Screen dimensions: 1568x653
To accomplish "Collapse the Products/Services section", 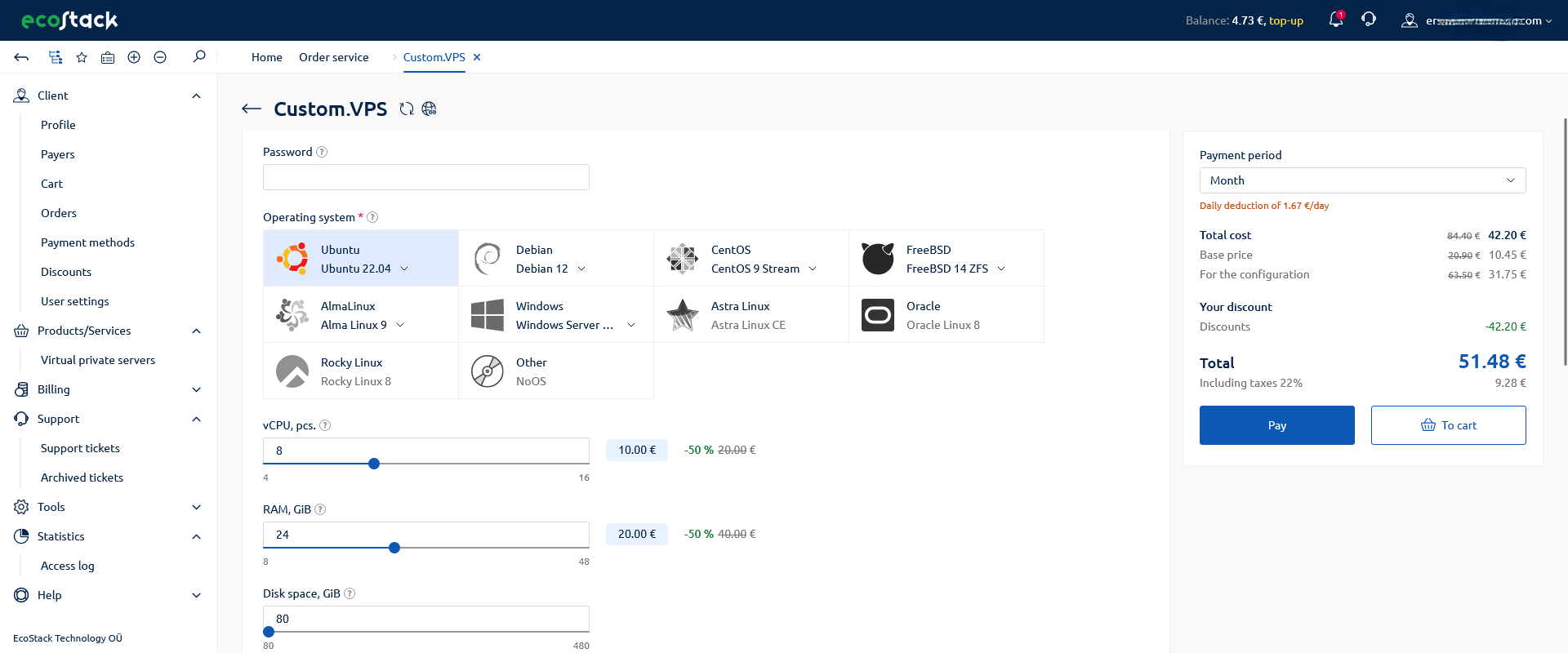I will pos(196,331).
